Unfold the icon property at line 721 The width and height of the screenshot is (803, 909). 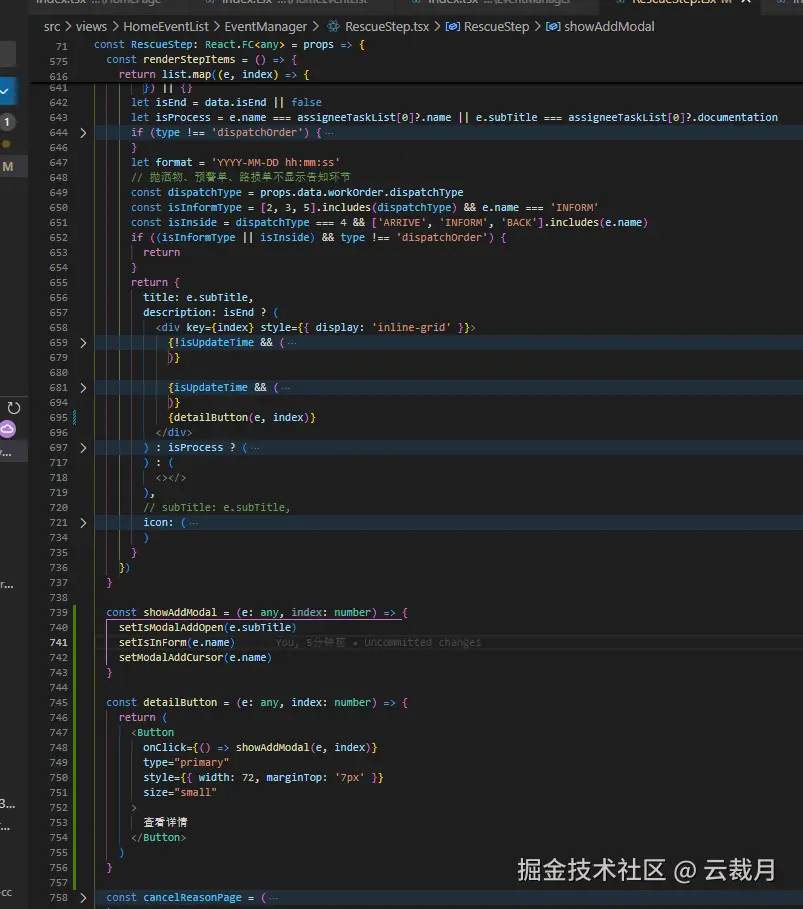pyautogui.click(x=83, y=522)
